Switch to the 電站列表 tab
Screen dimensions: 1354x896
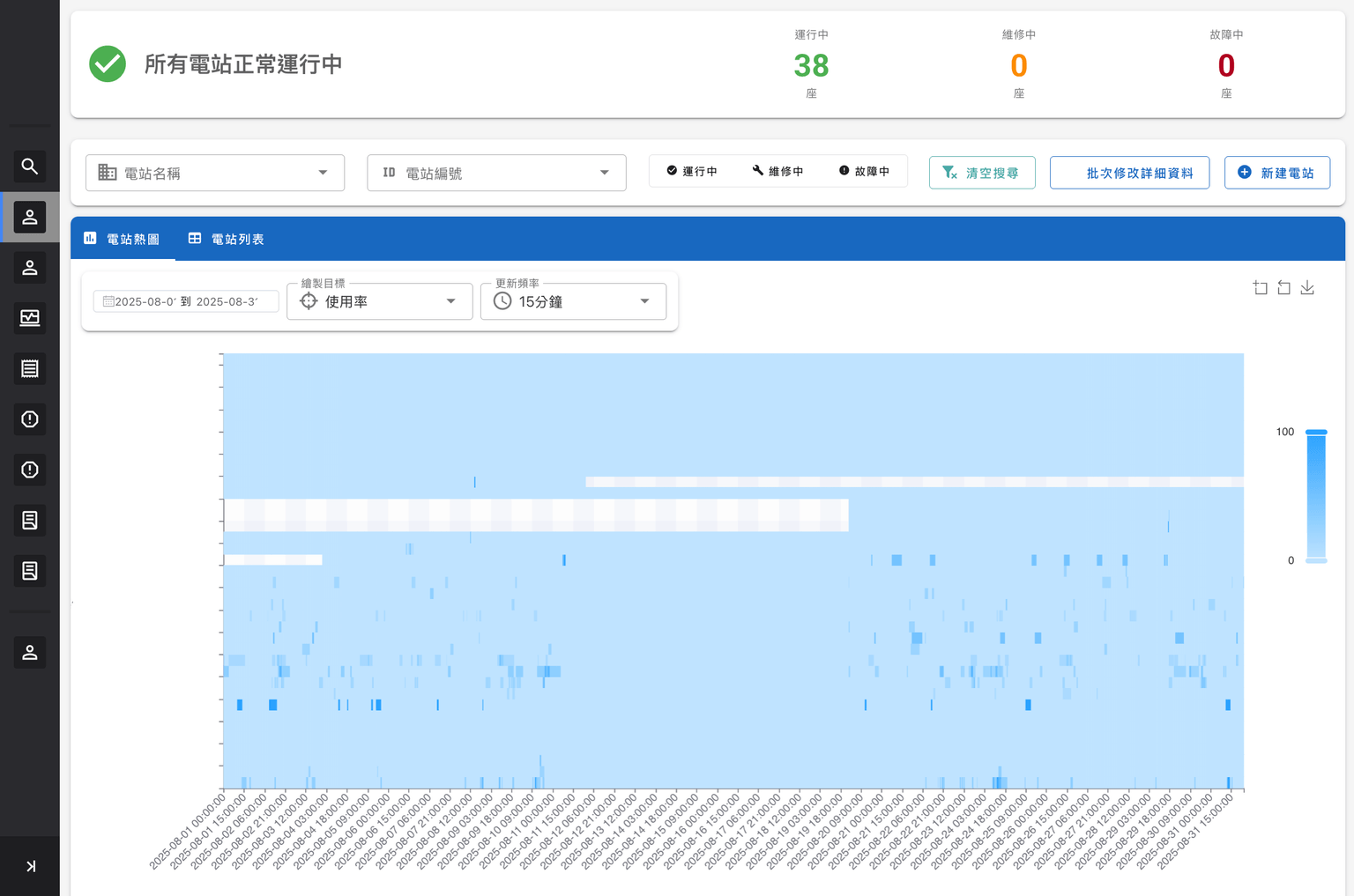tap(227, 239)
